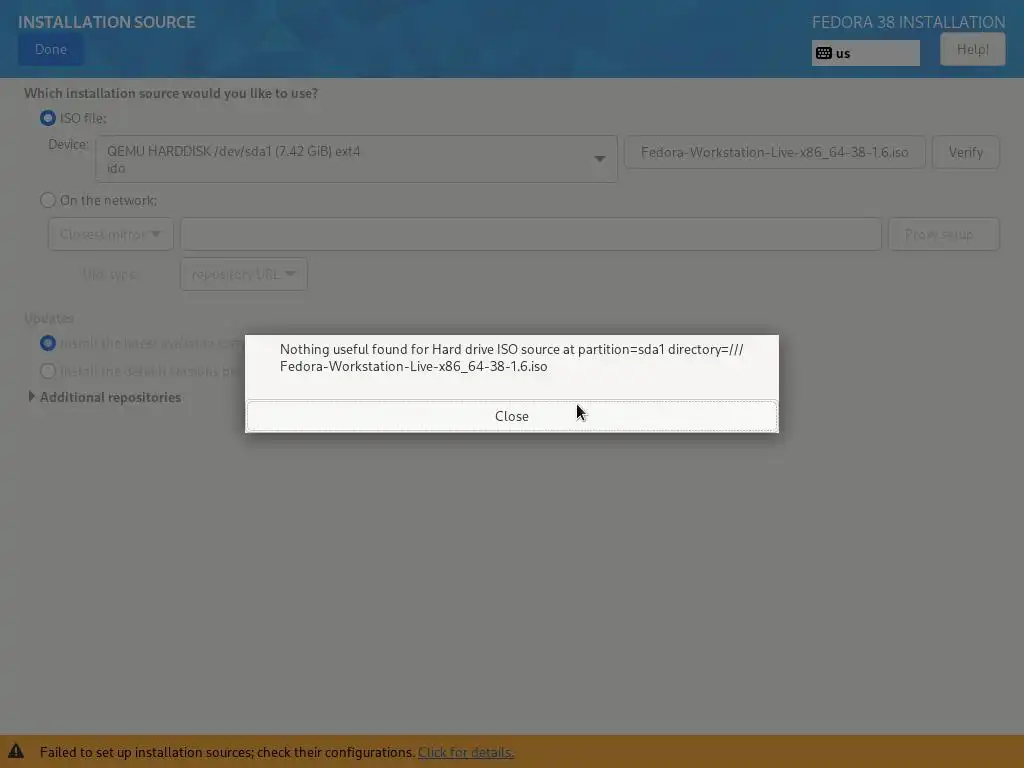Open Click for details link
The image size is (1024, 768).
(466, 752)
